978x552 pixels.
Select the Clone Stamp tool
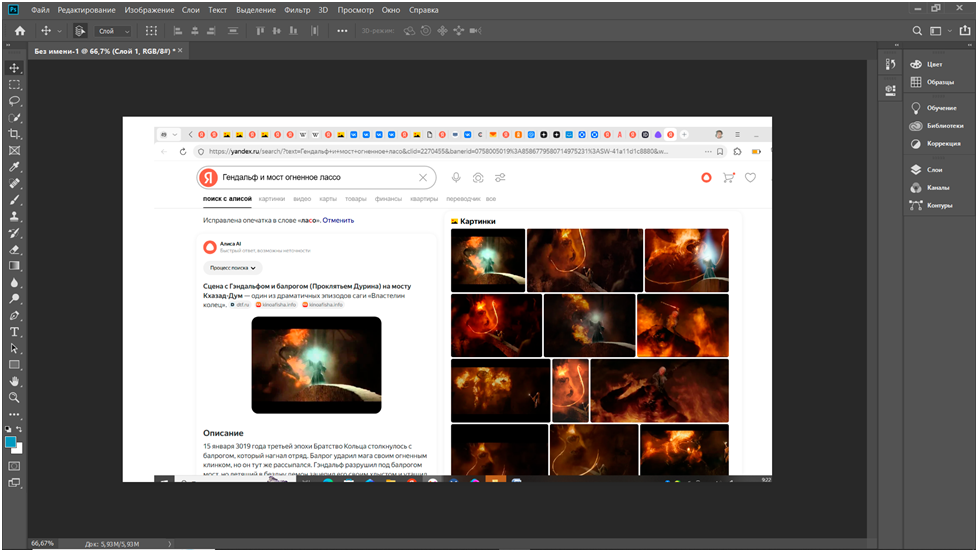(x=14, y=216)
